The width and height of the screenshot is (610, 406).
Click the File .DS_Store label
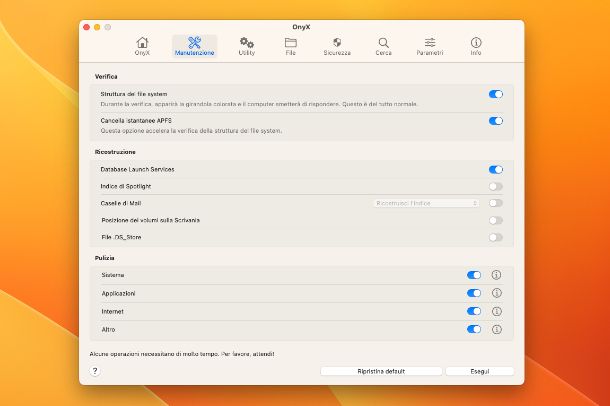coord(121,237)
